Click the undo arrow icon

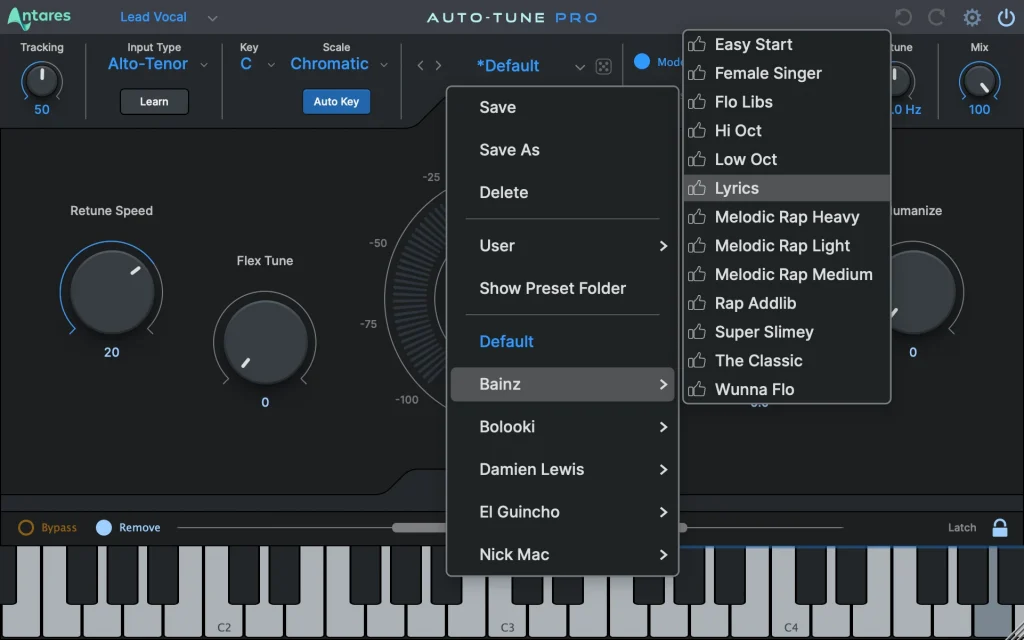pos(902,16)
